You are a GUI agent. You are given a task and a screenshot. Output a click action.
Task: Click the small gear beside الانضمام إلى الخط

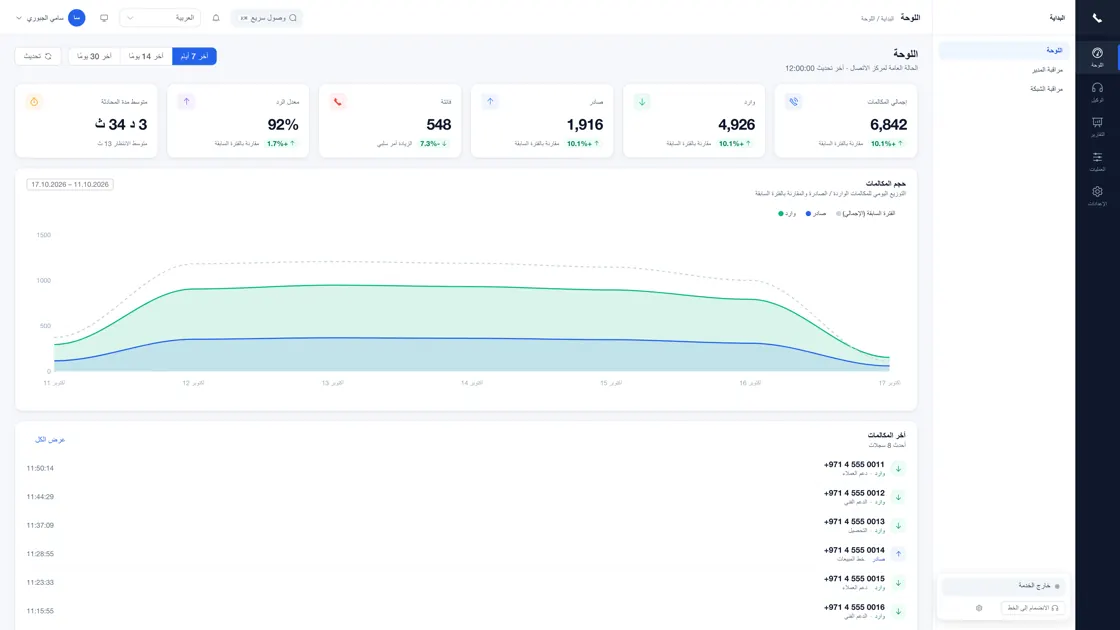pyautogui.click(x=979, y=608)
